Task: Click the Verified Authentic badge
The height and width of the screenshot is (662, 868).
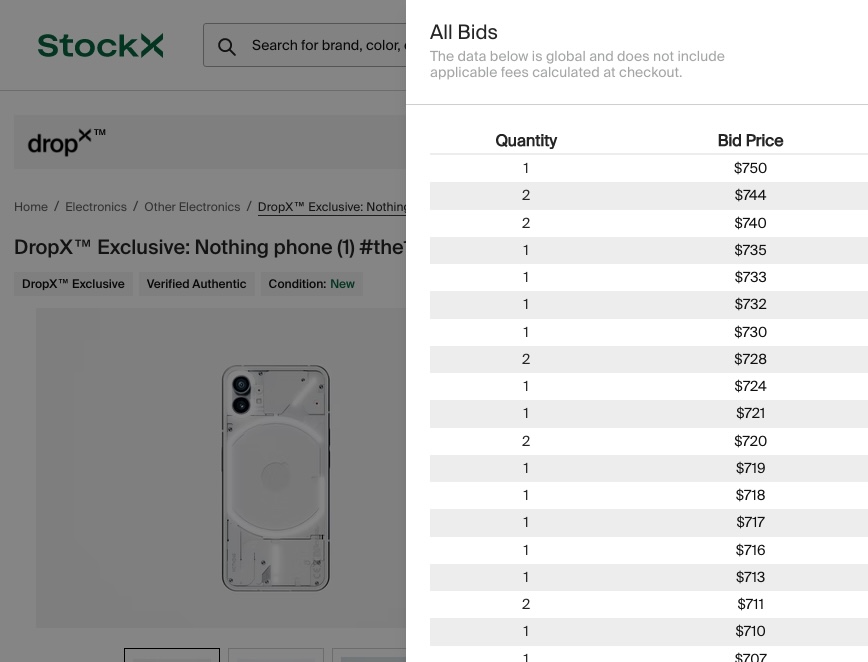Action: tap(196, 284)
